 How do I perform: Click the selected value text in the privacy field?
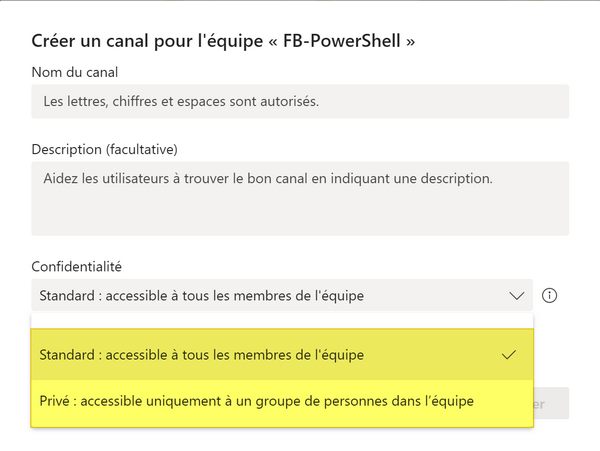(x=201, y=296)
